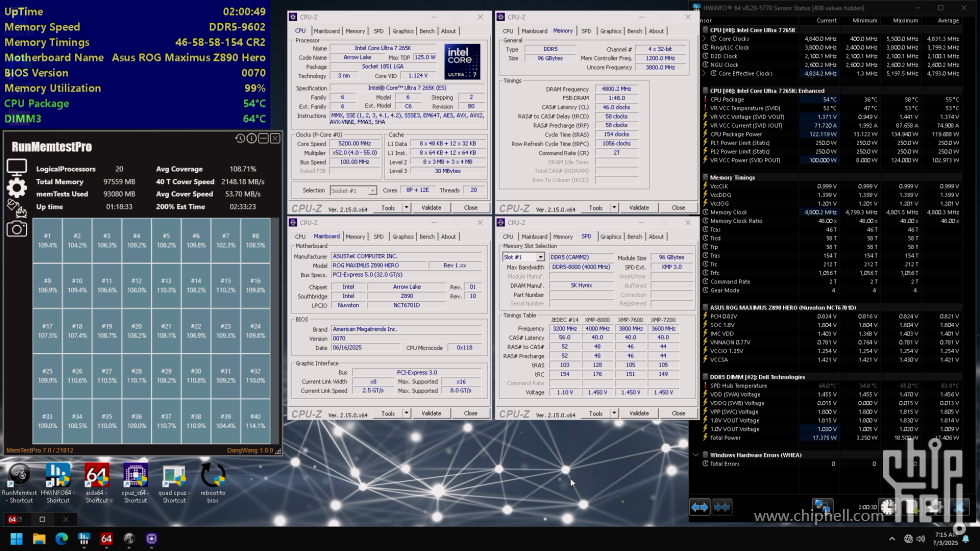Click Close in the Memory tab window
This screenshot has width=980, height=551.
tap(678, 207)
